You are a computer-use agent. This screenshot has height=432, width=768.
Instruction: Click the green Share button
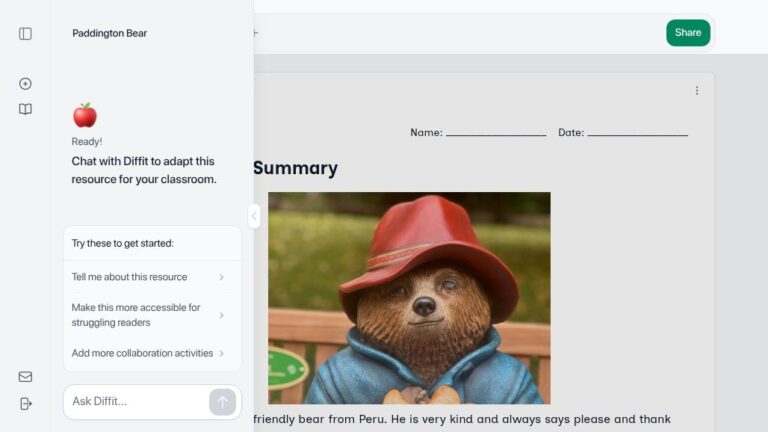(688, 33)
